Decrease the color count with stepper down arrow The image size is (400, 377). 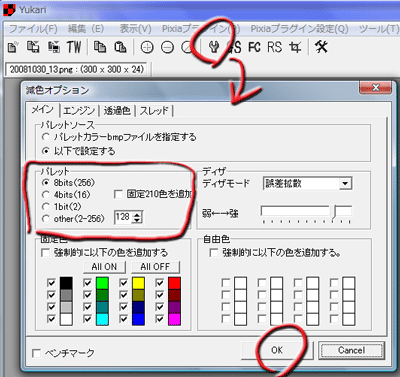point(137,220)
